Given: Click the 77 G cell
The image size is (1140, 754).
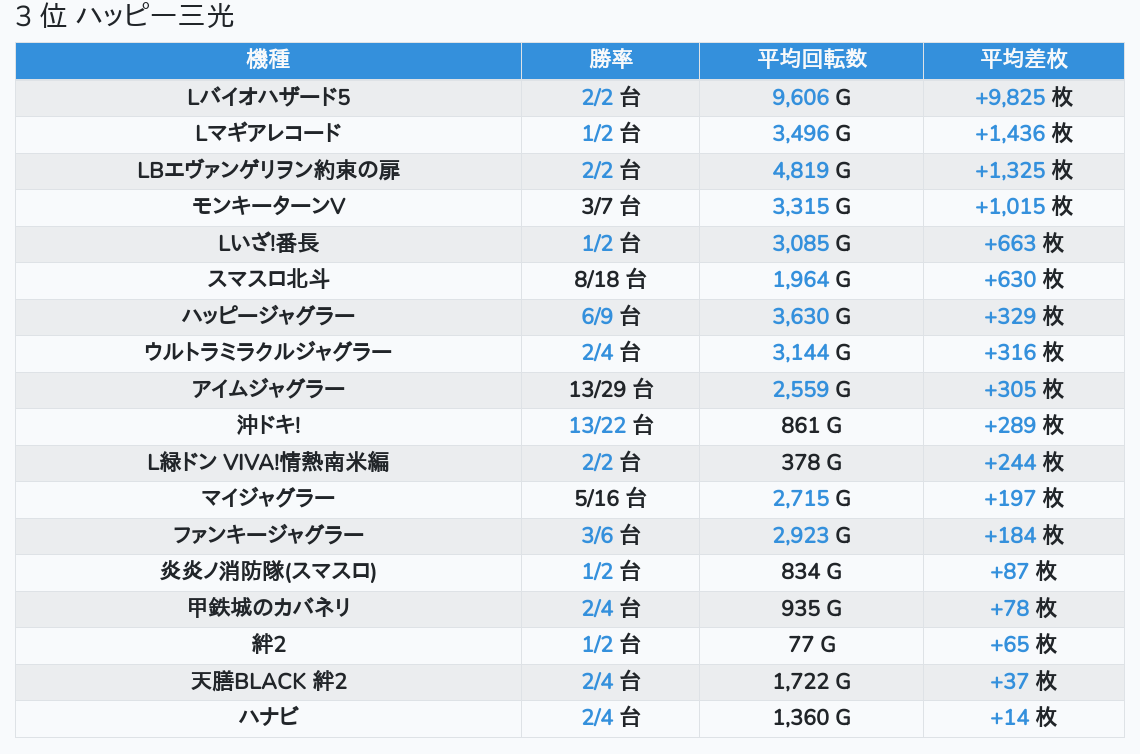Looking at the screenshot, I should [x=811, y=645].
